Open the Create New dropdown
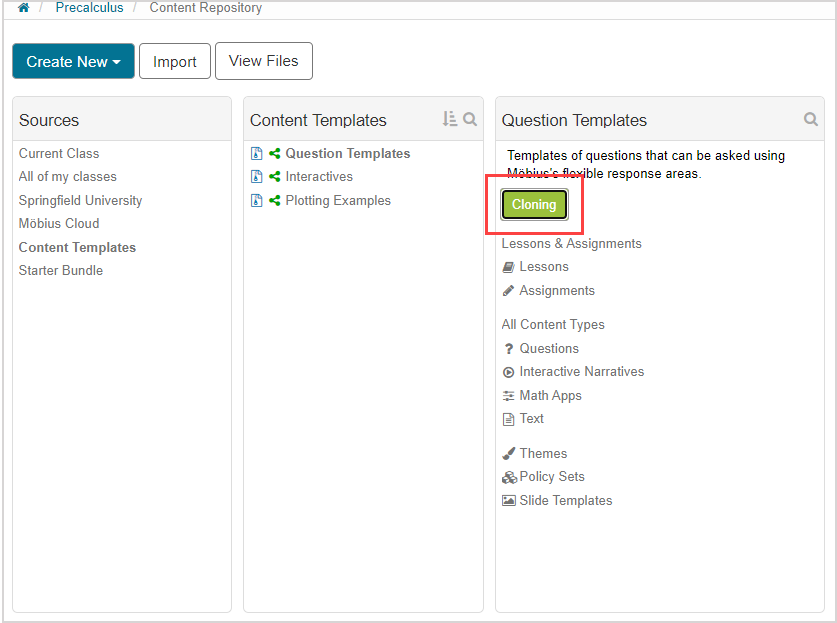The image size is (837, 623). pos(73,61)
